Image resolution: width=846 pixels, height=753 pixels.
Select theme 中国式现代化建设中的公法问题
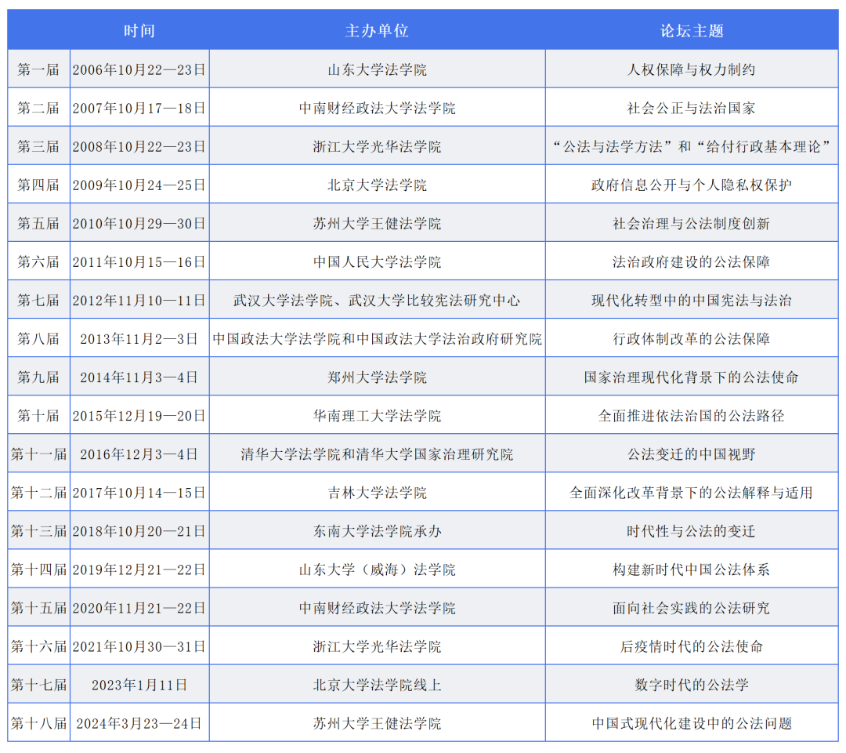[x=691, y=723]
